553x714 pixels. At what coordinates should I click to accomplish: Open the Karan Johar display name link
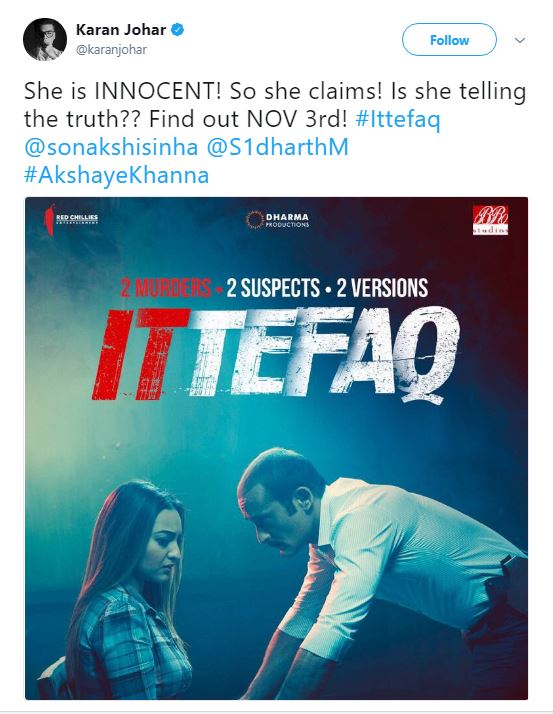click(121, 30)
